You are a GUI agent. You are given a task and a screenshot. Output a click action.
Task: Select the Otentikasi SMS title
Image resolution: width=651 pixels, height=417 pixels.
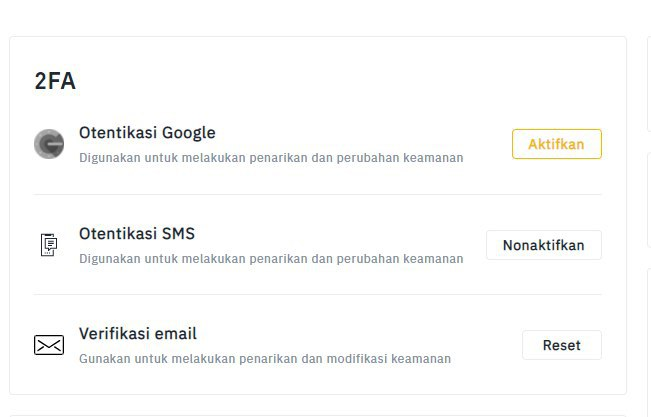(x=137, y=233)
